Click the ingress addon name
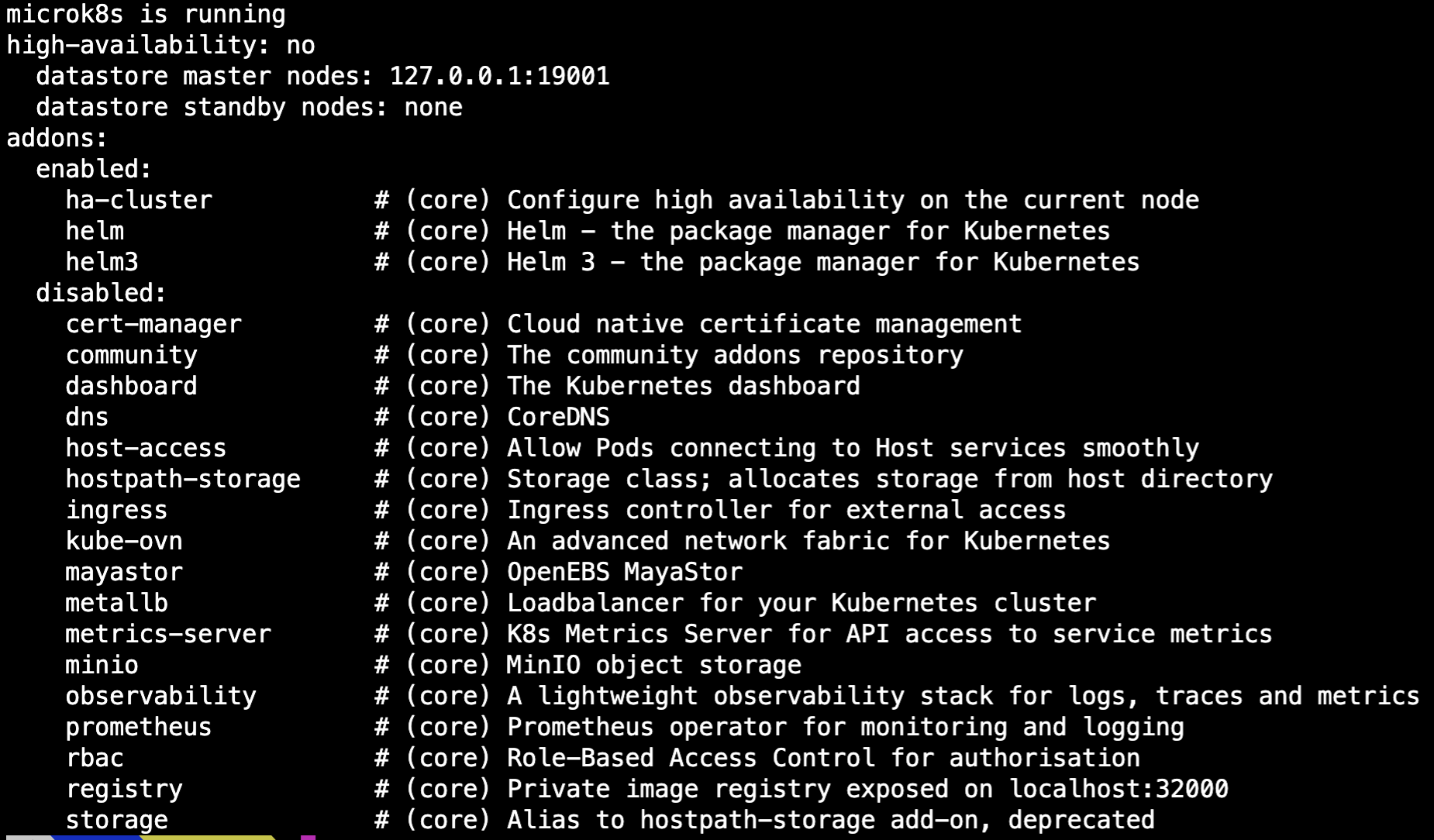This screenshot has height=840, width=1434. (x=116, y=510)
